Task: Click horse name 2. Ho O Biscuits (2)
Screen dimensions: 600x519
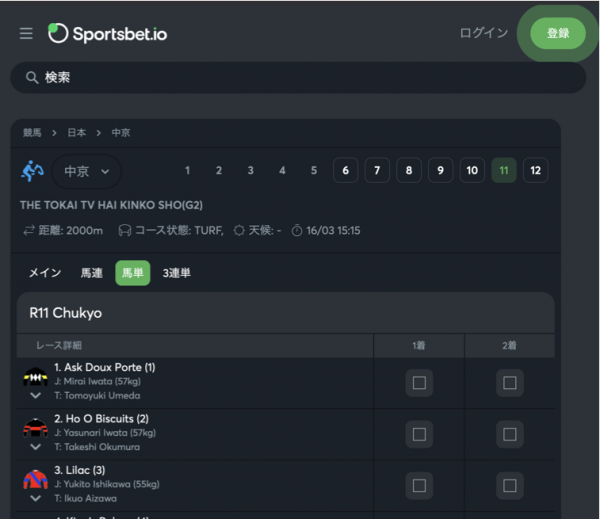Action: pos(101,419)
